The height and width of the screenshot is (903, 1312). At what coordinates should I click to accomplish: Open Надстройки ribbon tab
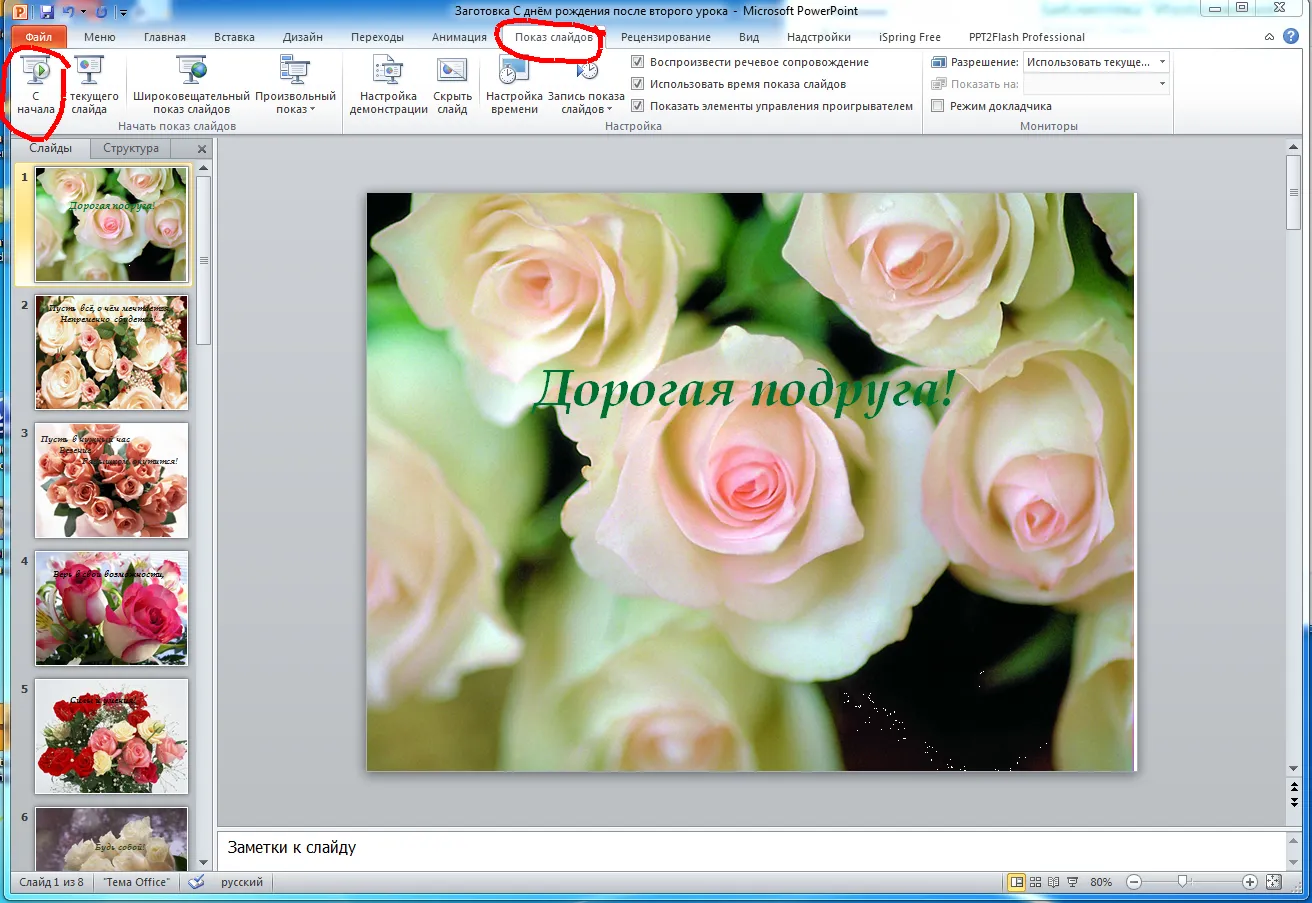818,37
